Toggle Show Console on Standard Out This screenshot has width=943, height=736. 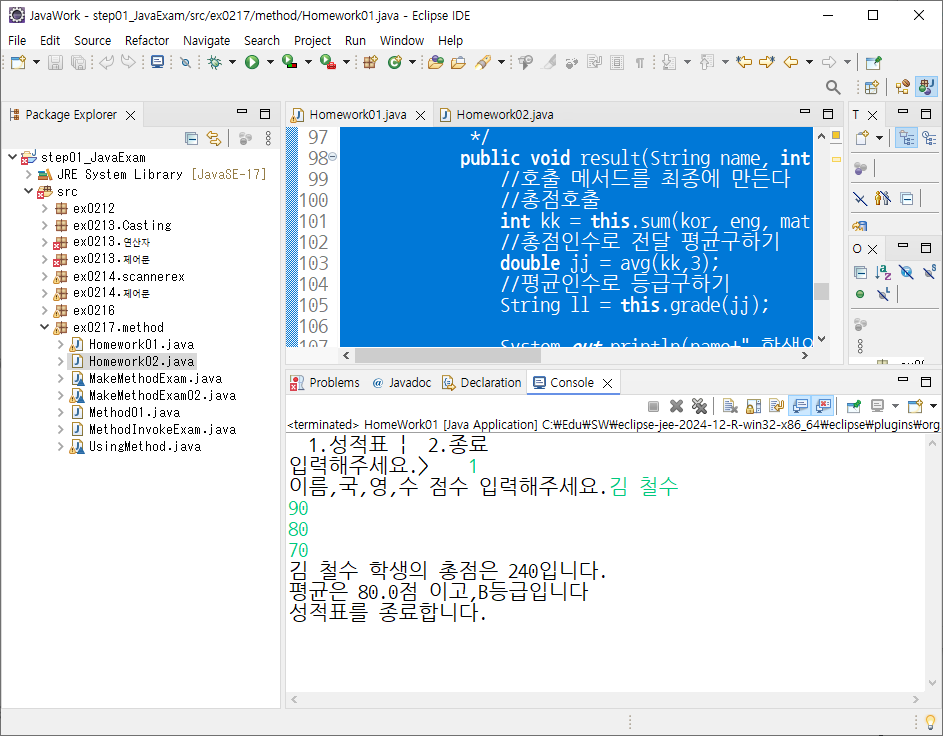tap(800, 406)
